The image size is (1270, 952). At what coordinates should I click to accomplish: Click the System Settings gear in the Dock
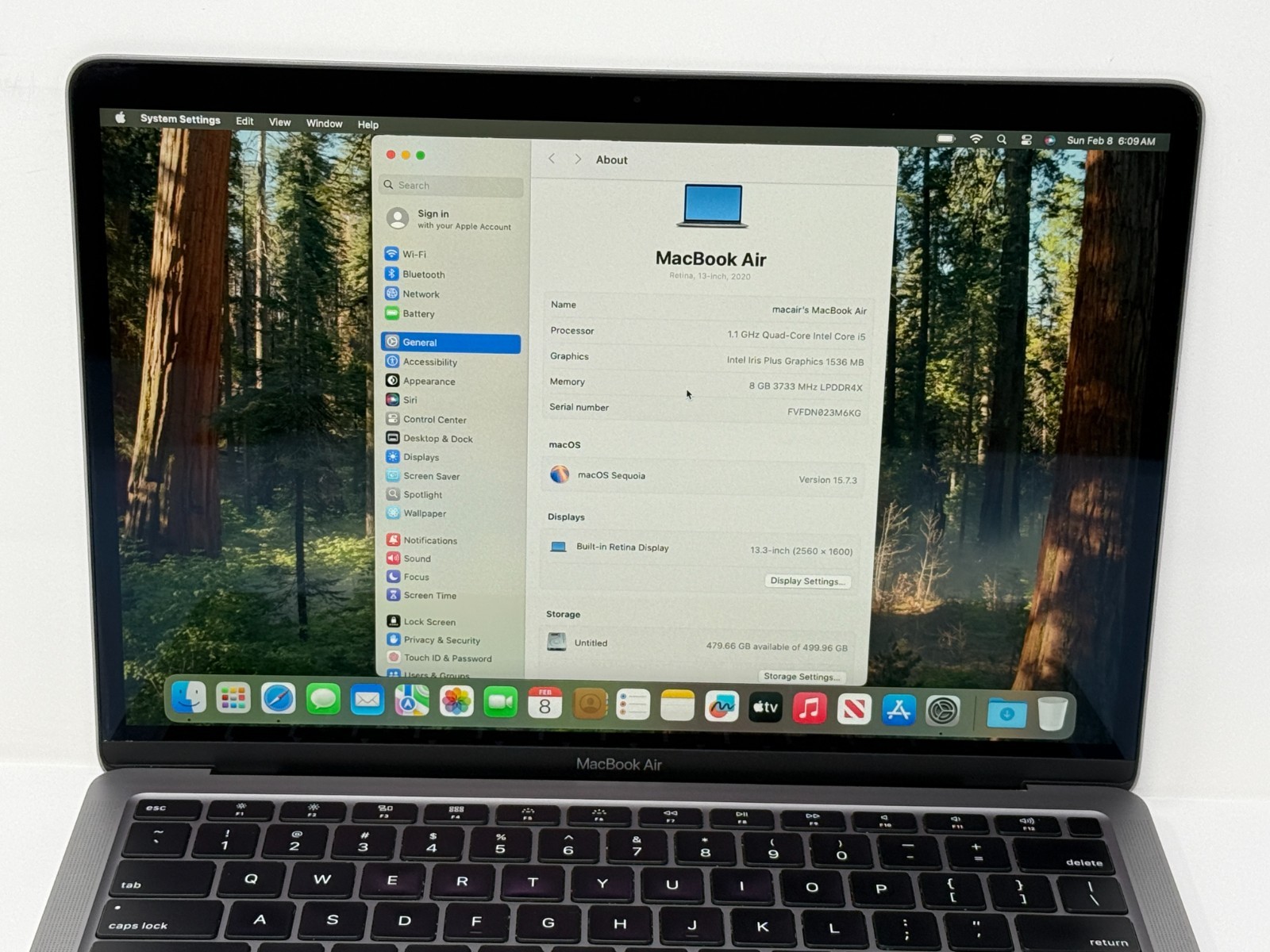943,712
